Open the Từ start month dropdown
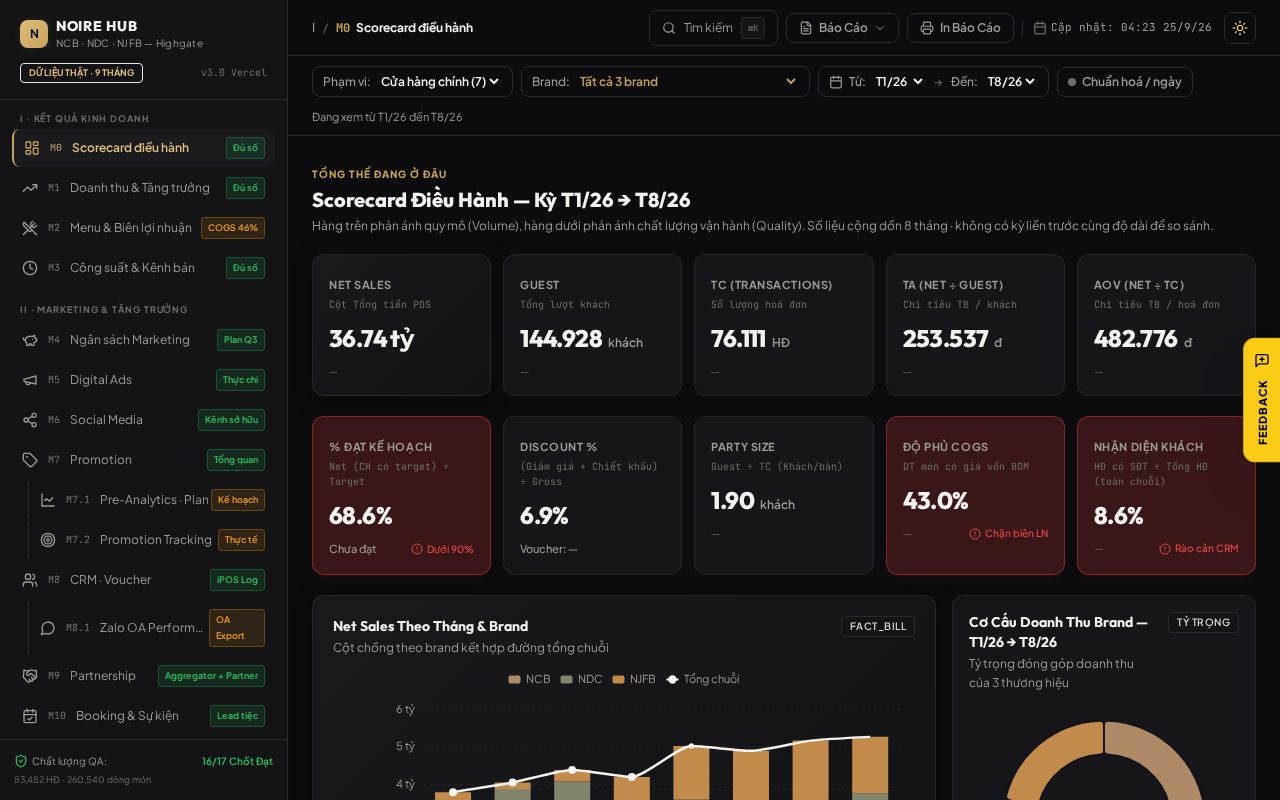The height and width of the screenshot is (800, 1280). [x=899, y=82]
